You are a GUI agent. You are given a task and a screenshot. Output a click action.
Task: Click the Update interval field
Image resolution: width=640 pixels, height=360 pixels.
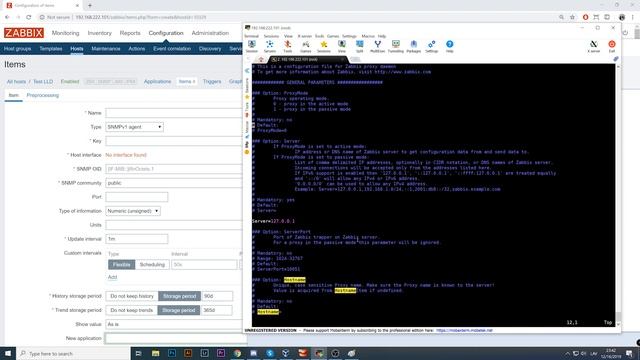click(137, 239)
